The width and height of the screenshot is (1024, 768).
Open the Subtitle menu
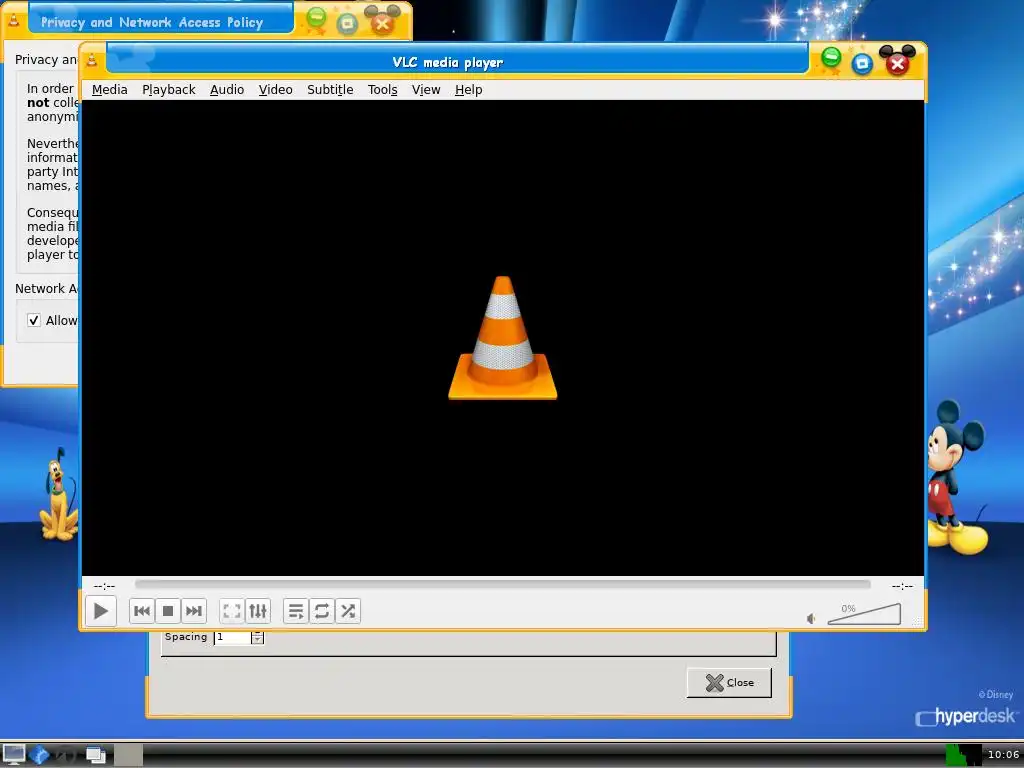click(330, 89)
